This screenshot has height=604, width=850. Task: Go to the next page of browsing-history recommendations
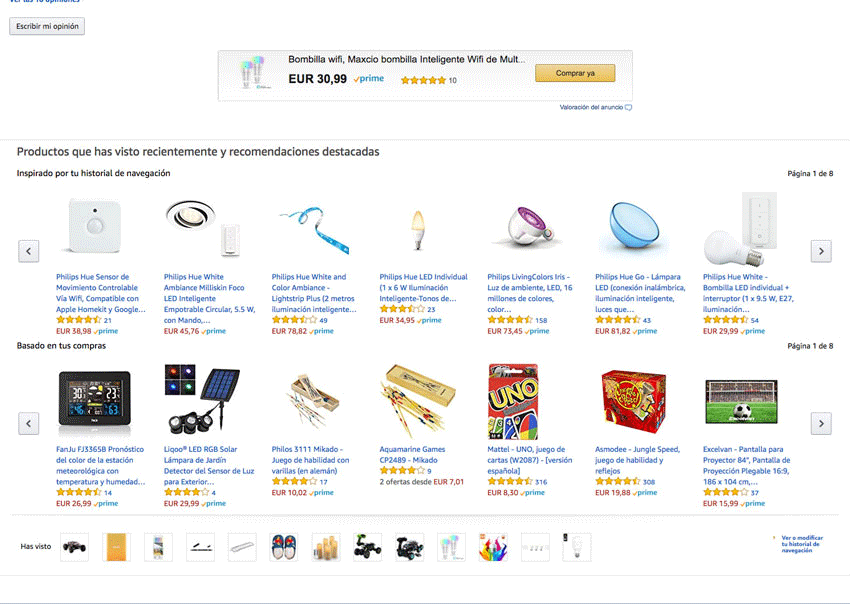click(x=821, y=251)
